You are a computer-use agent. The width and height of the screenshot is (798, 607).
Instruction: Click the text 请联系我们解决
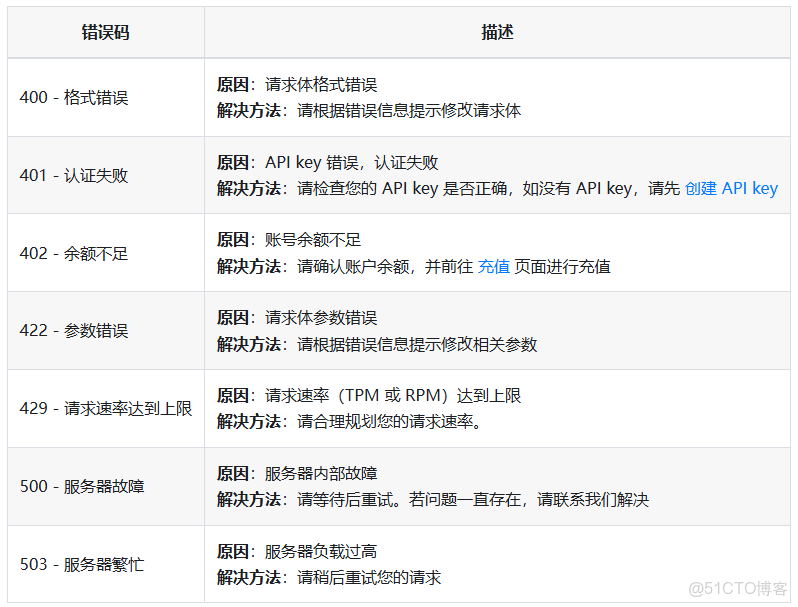pyautogui.click(x=593, y=500)
